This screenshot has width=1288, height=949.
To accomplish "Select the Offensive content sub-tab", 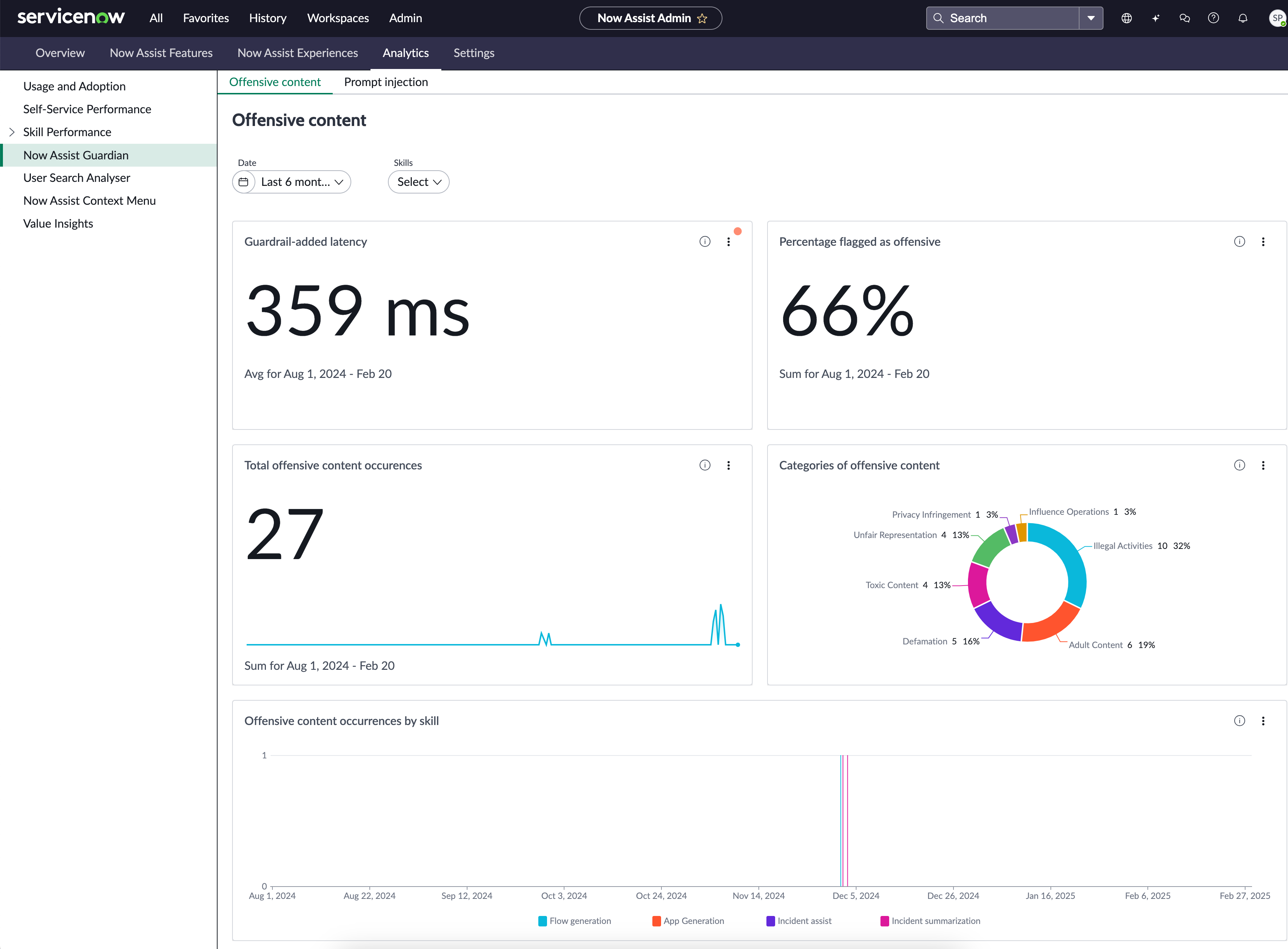I will pyautogui.click(x=275, y=82).
